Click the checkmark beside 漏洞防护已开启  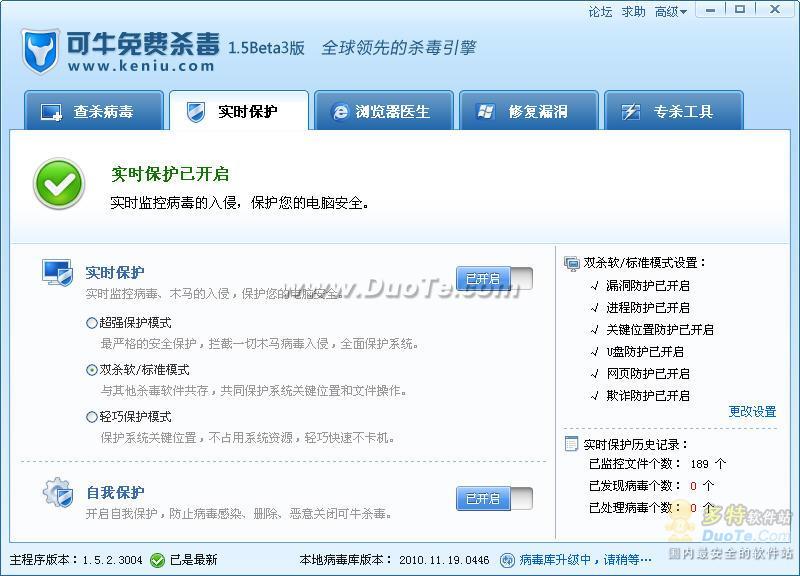594,286
